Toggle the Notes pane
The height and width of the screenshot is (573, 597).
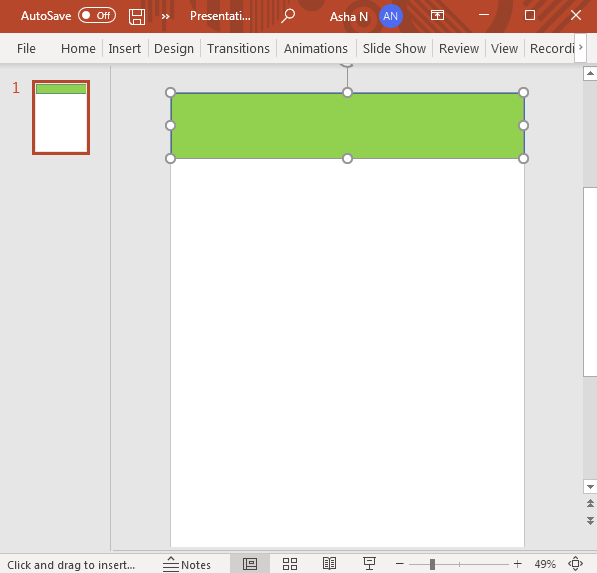(187, 564)
